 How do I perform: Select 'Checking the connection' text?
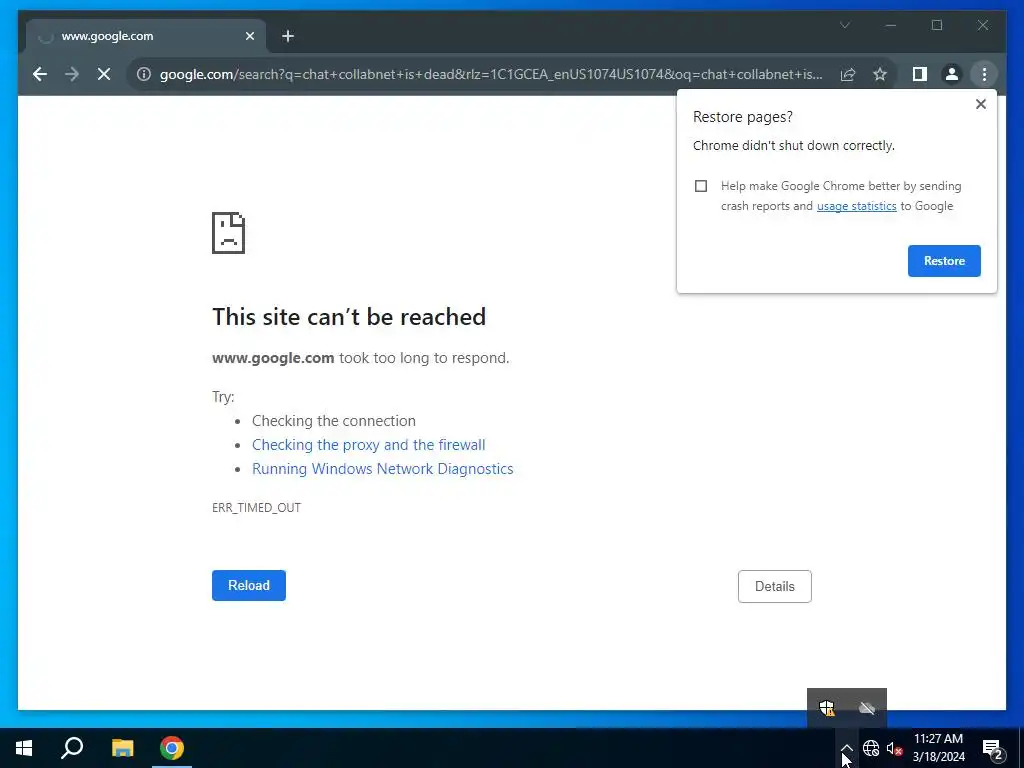tap(334, 421)
